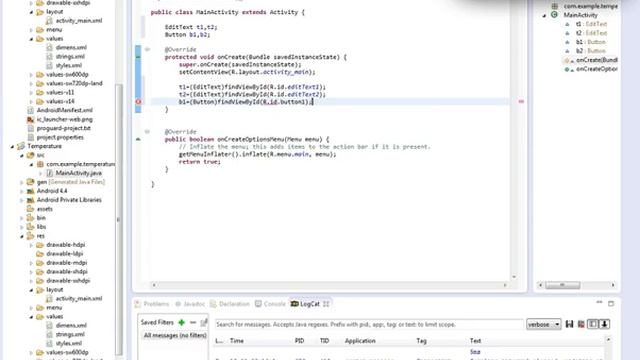Collapse the onCreateOptionsMenu code fold
Screen dimensions: 640x360
(147, 131)
